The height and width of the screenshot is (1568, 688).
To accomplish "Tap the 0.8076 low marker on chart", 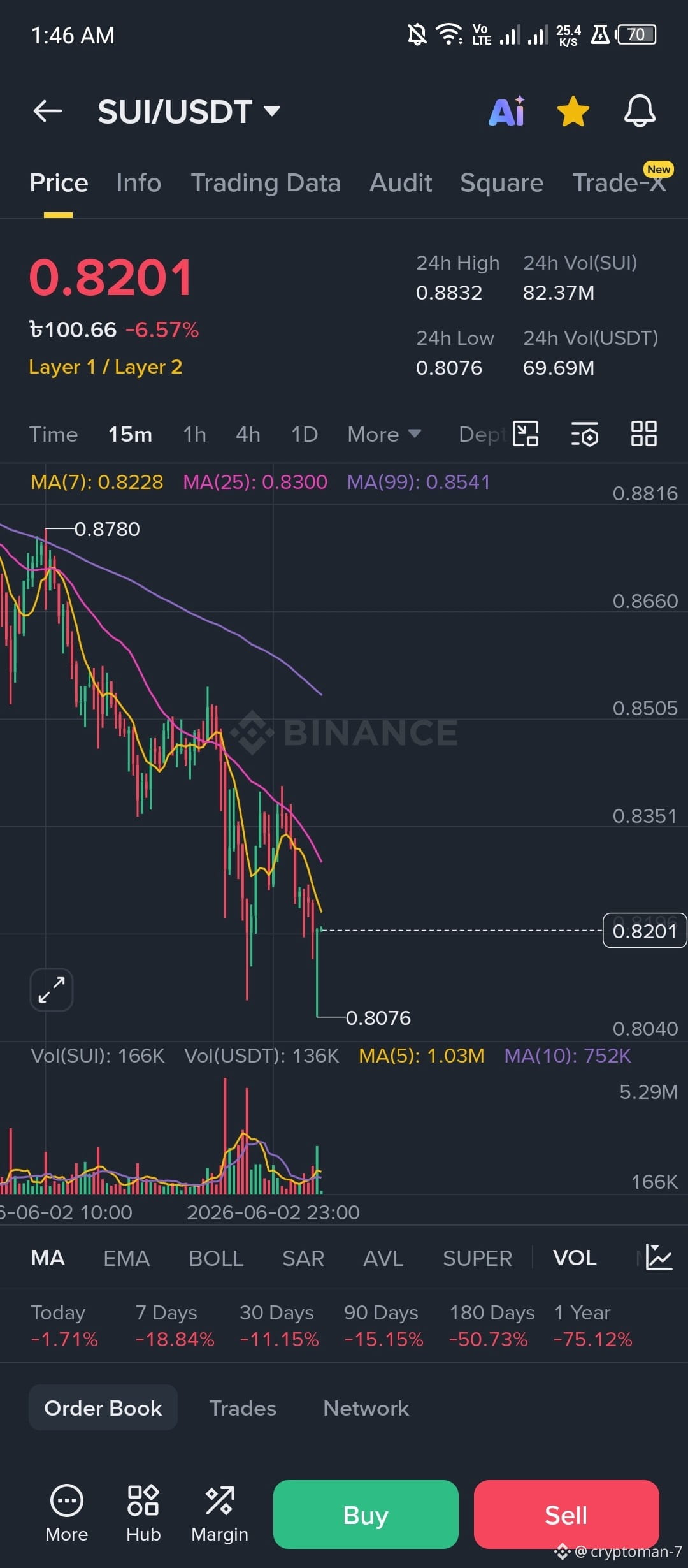I will coord(378,1018).
